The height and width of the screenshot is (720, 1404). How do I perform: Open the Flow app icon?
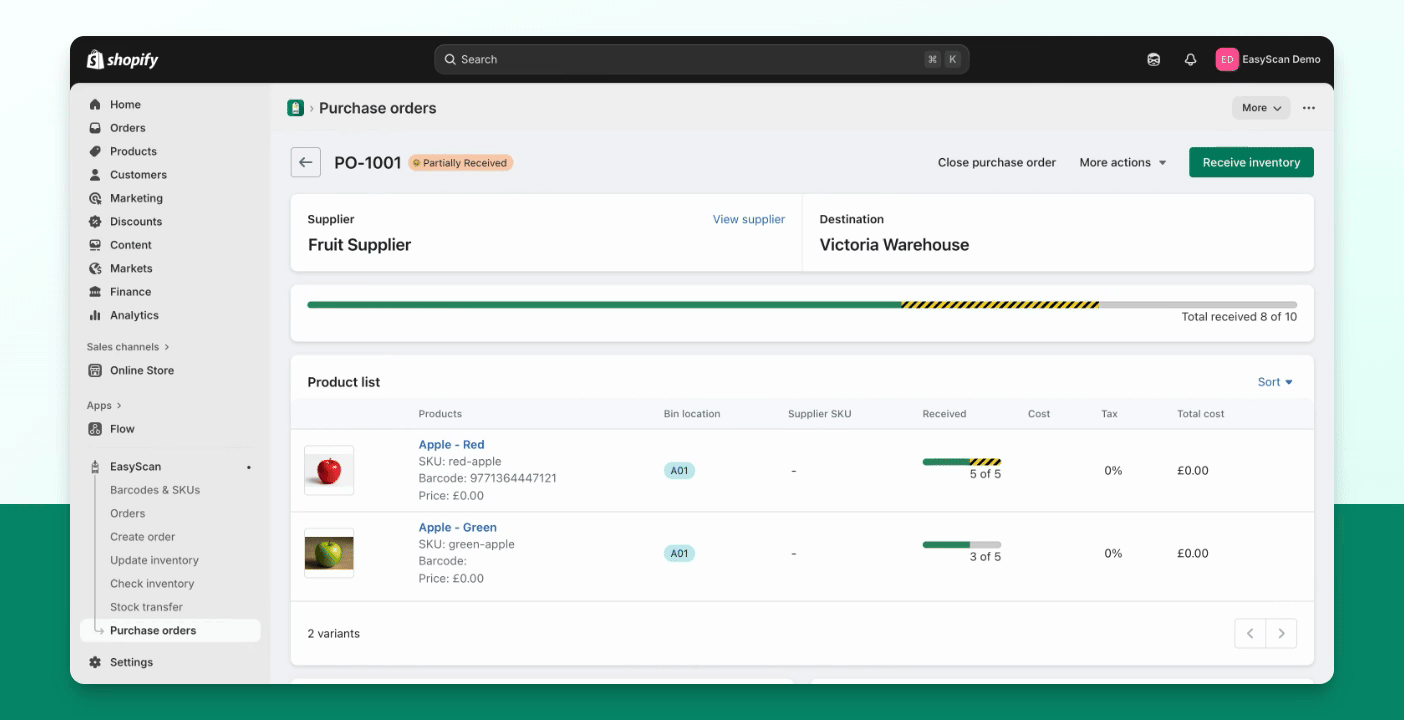(x=95, y=429)
